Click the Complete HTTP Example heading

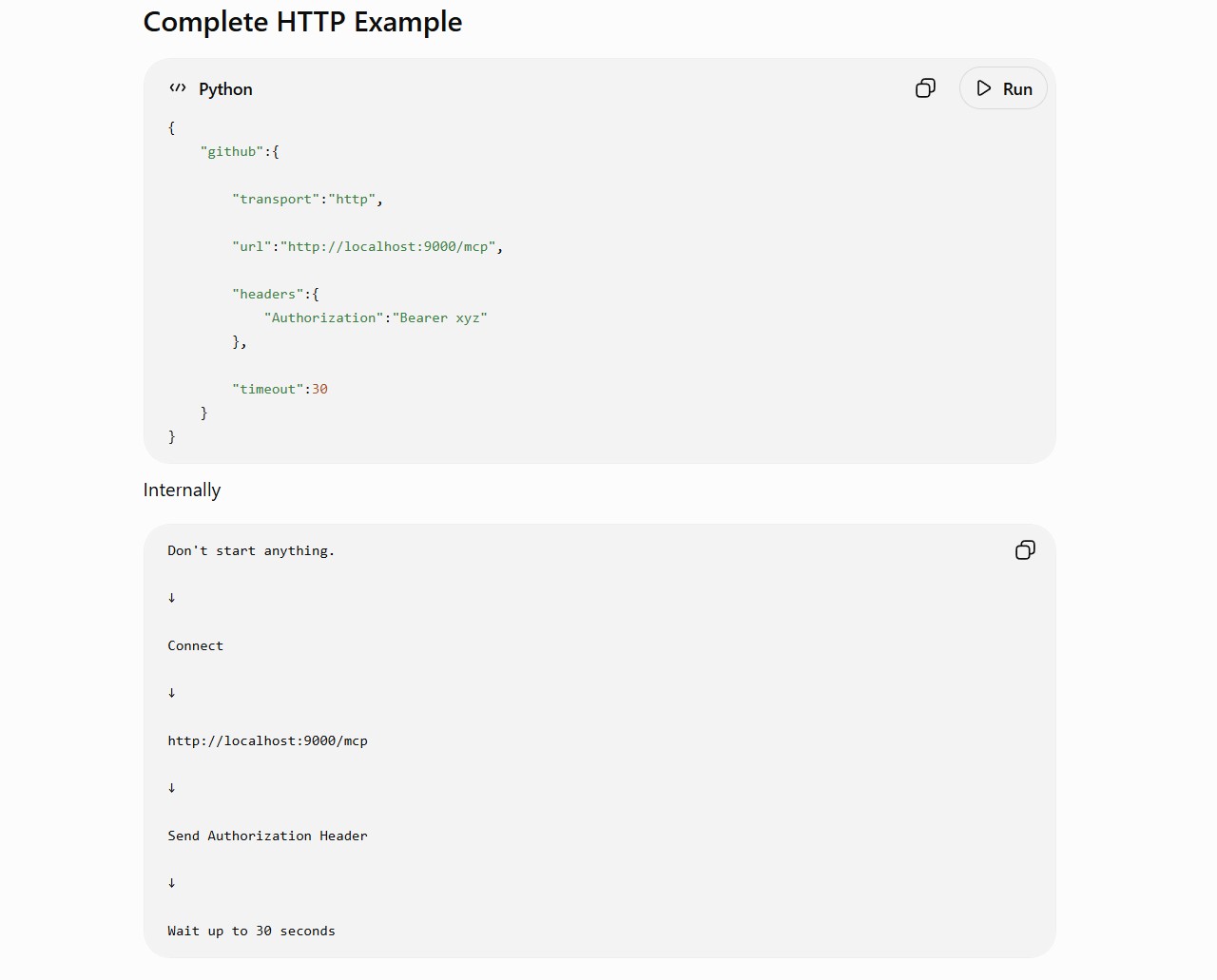coord(302,22)
